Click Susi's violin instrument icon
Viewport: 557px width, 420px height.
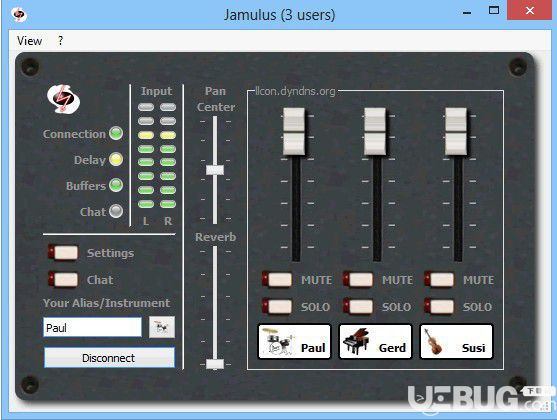tap(433, 341)
